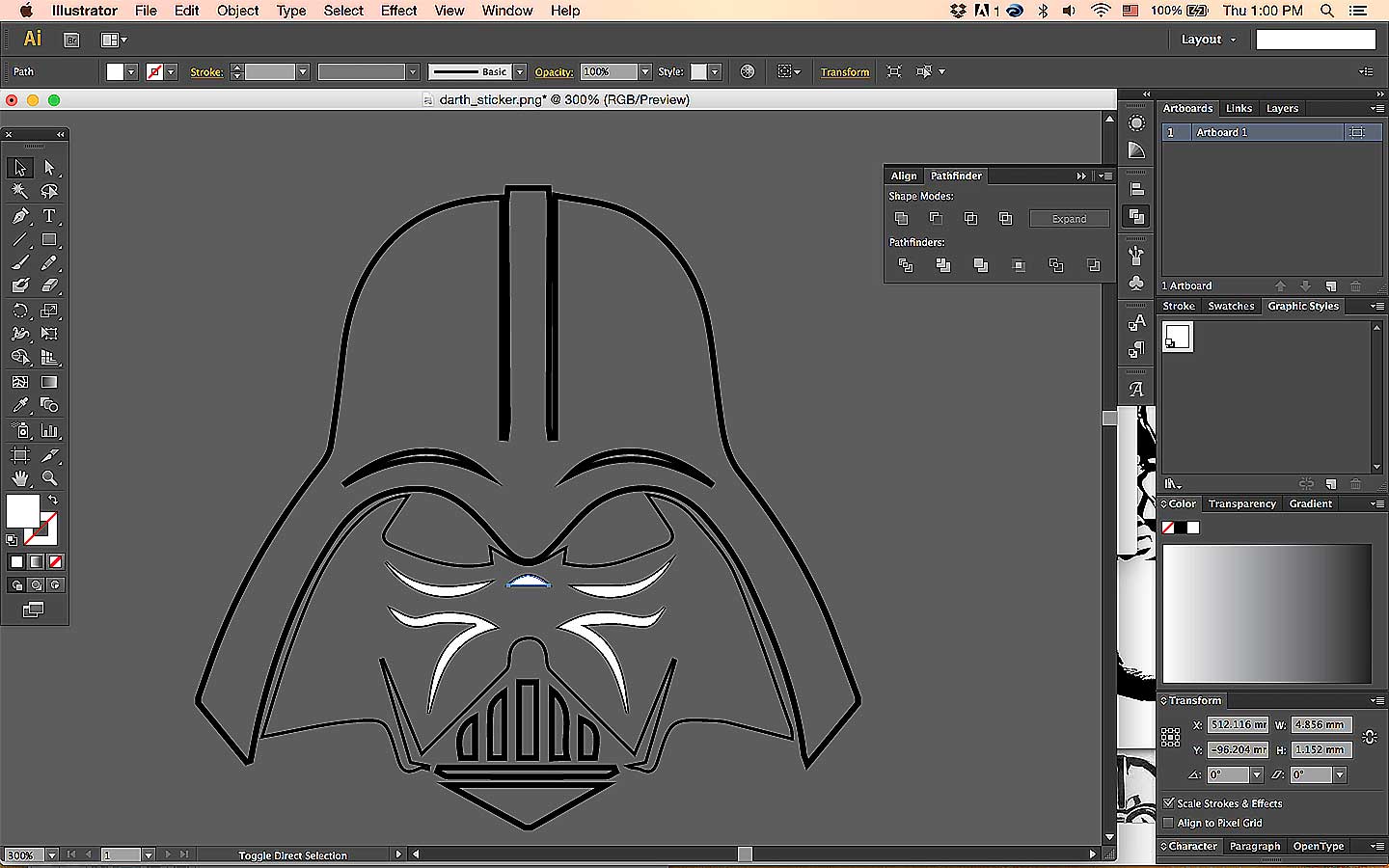The height and width of the screenshot is (868, 1389).
Task: Select the Line Segment tool
Action: click(x=19, y=239)
